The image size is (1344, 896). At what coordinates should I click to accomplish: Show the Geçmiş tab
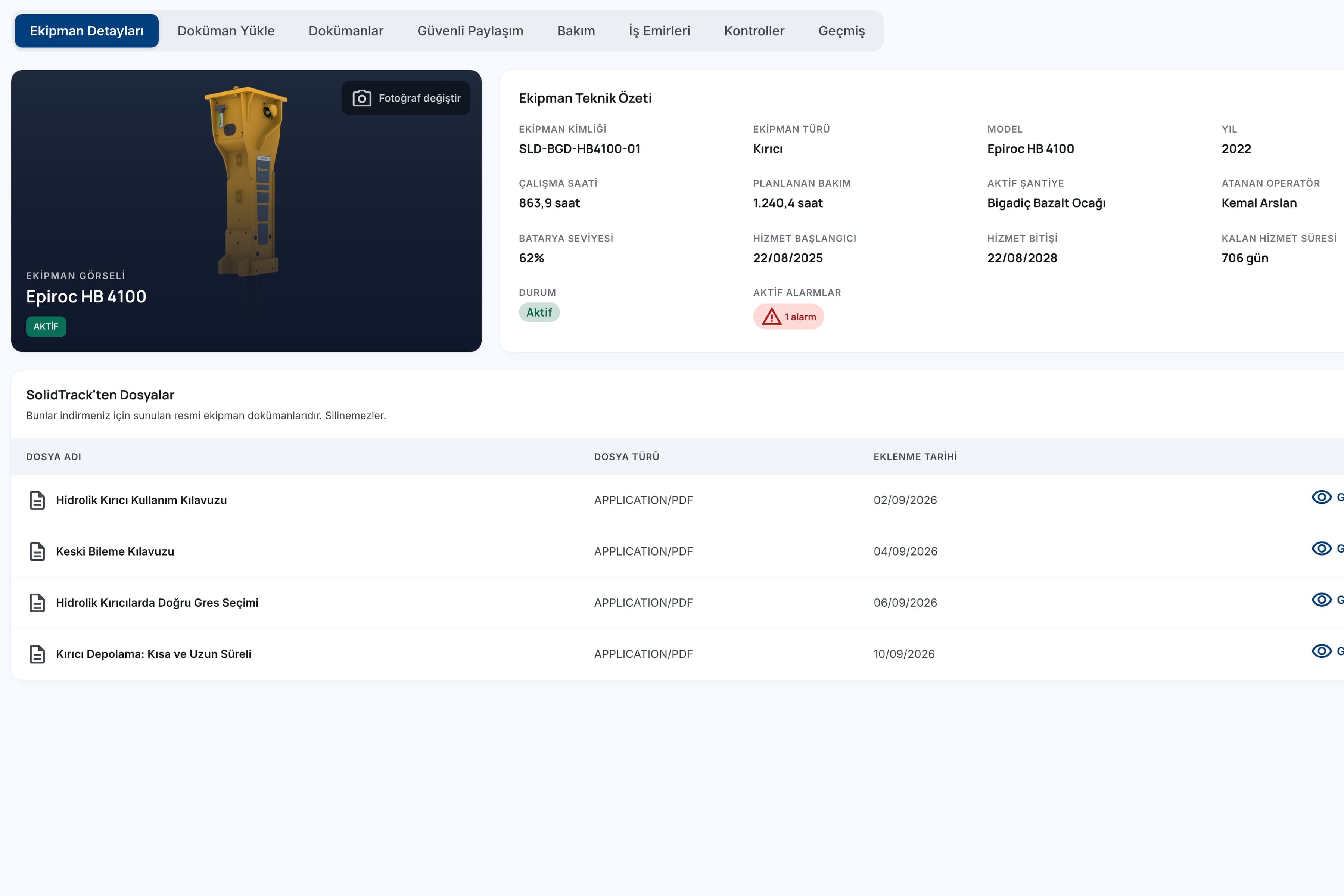[x=841, y=31]
